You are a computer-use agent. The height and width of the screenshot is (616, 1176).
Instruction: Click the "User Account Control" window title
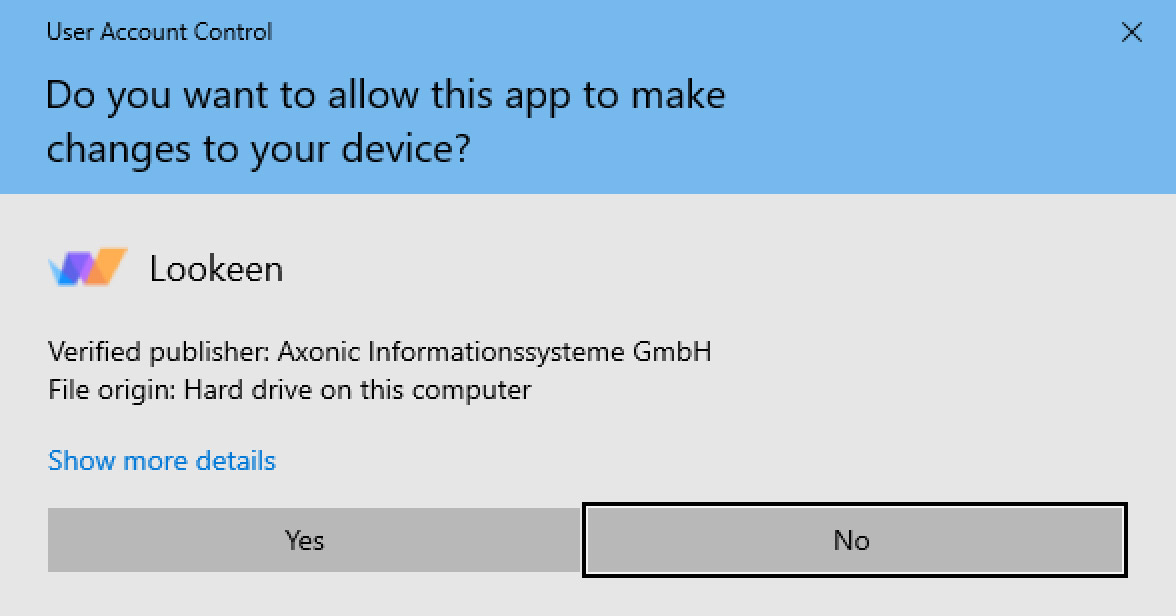coord(159,32)
